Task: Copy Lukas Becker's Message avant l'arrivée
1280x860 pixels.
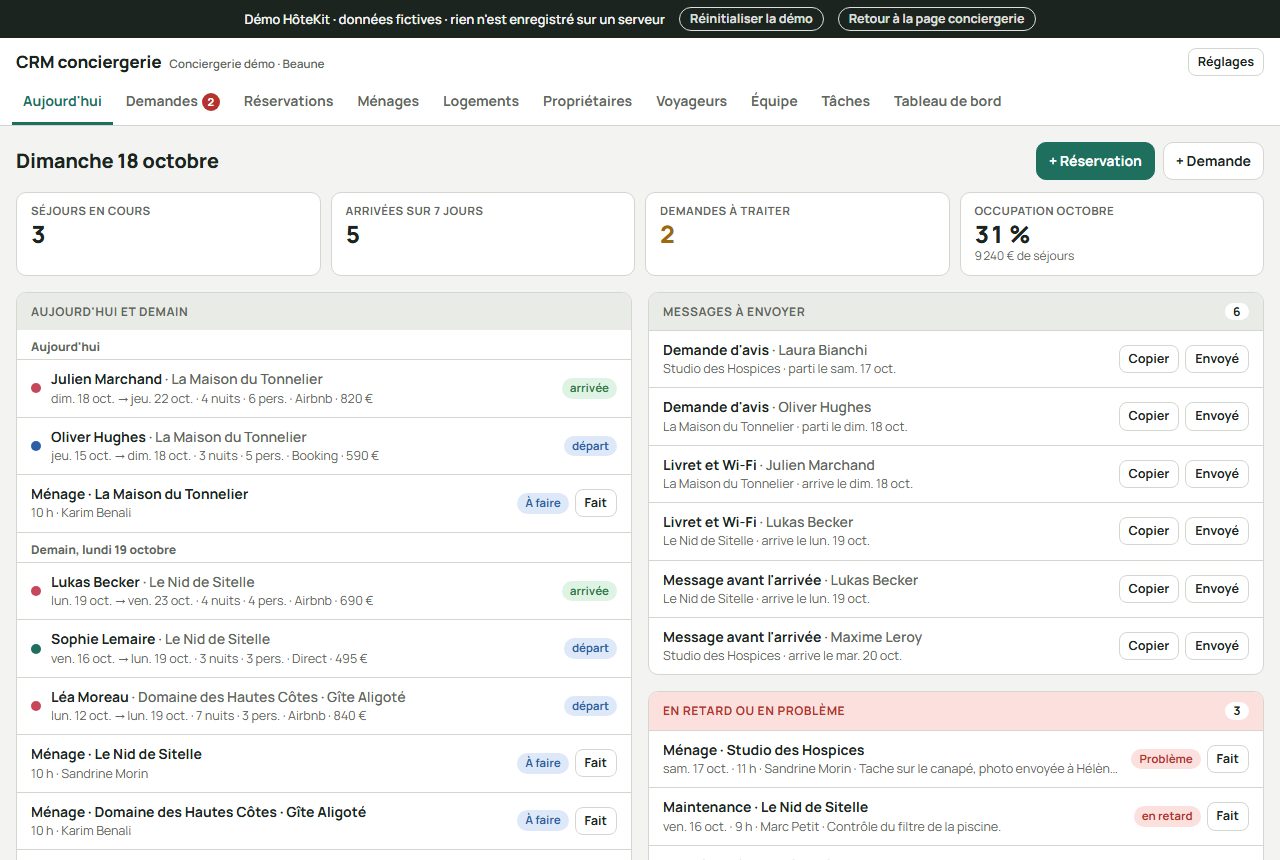Action: tap(1148, 589)
